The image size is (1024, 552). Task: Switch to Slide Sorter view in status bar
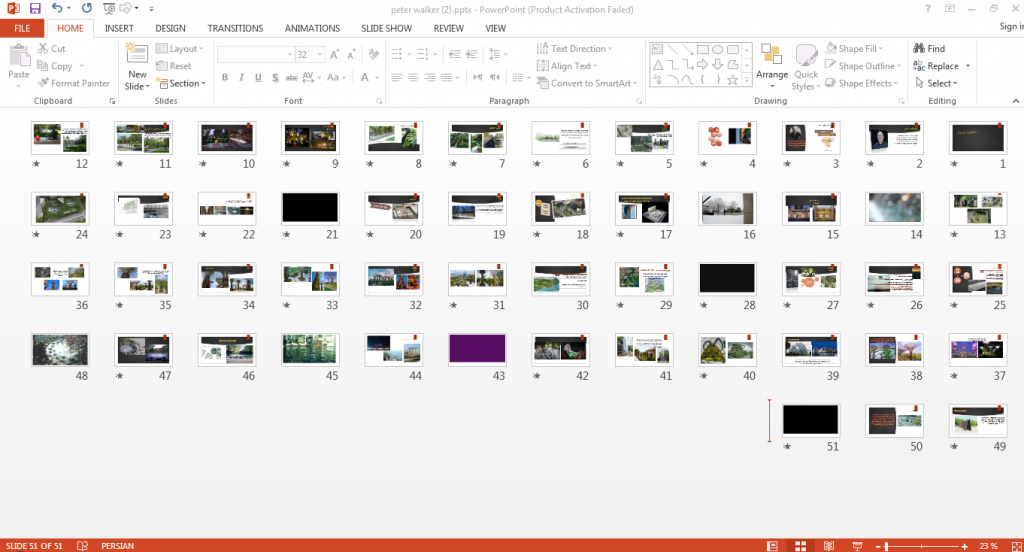click(x=800, y=546)
